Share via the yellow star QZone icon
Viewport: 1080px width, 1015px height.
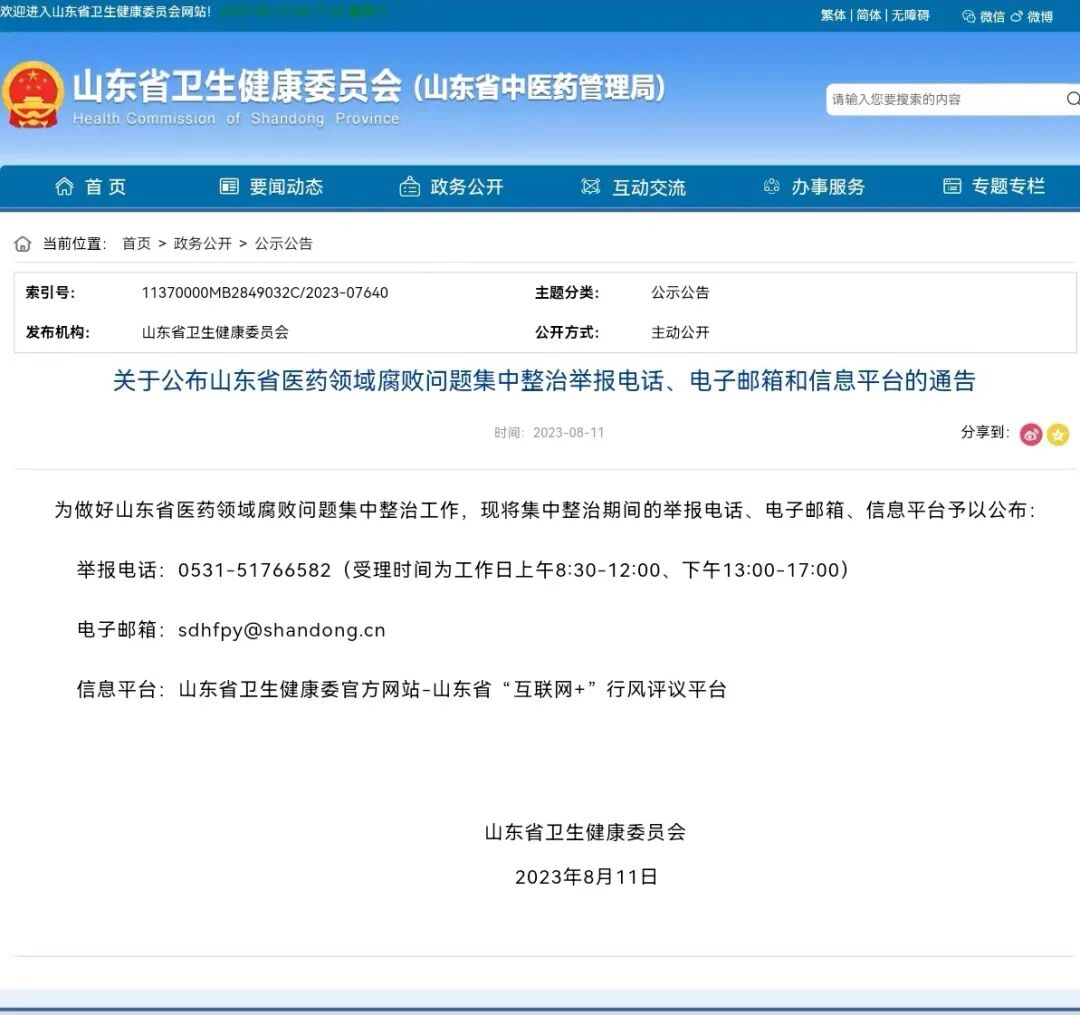[1058, 435]
